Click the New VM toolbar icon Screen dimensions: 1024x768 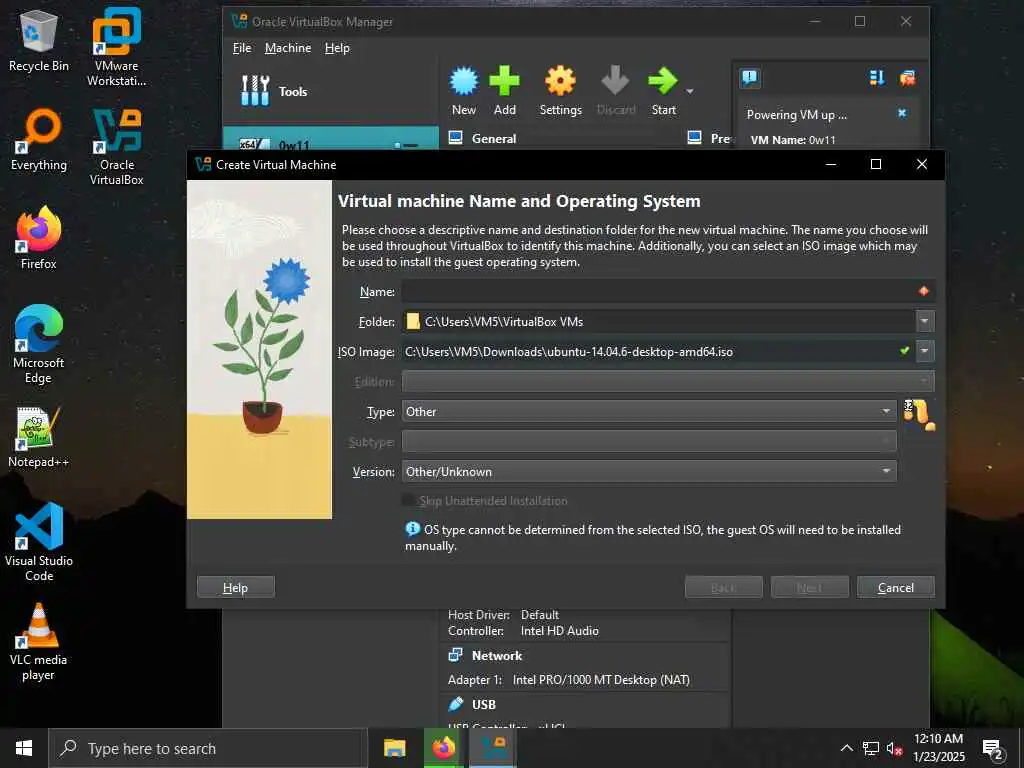click(464, 91)
